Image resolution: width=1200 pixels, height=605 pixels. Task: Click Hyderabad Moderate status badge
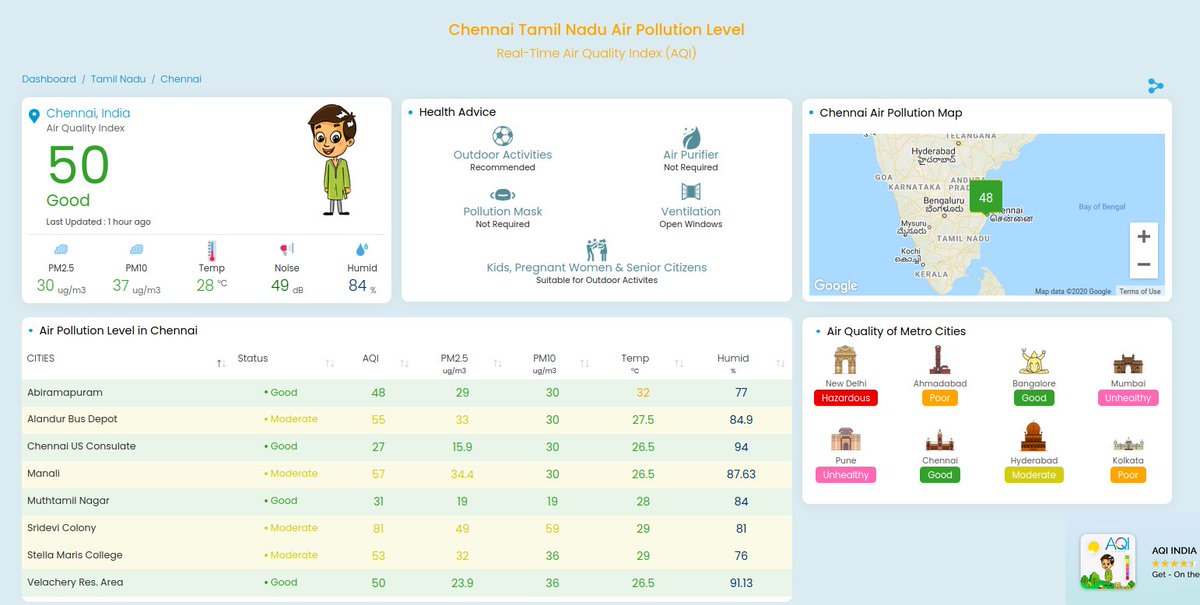(x=1034, y=475)
